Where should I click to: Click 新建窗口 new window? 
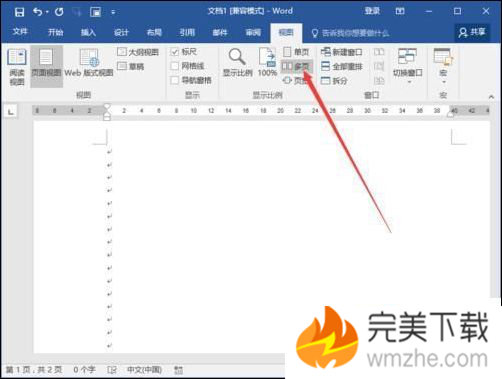click(341, 52)
